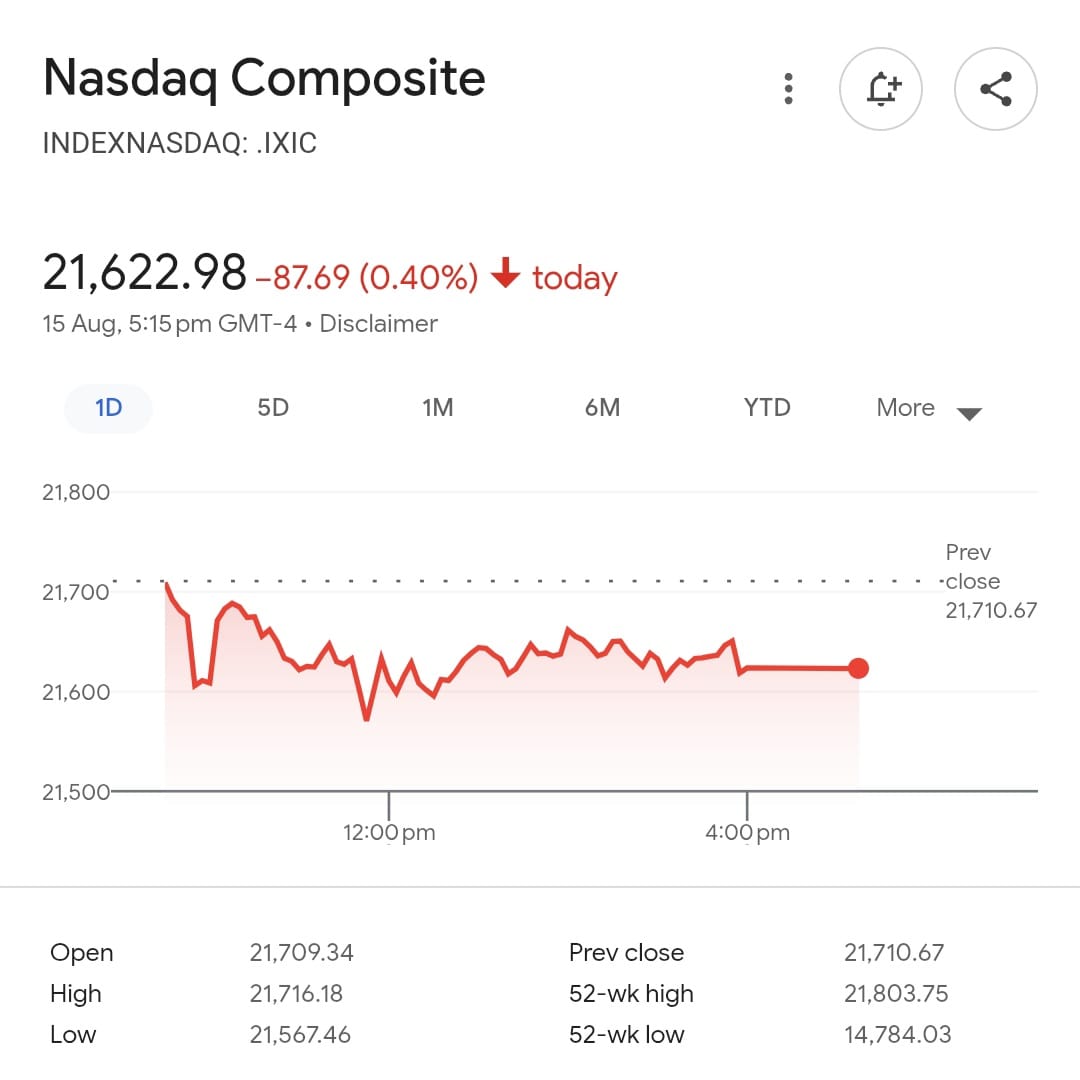
Task: Click the red down arrow beside today
Action: click(506, 273)
